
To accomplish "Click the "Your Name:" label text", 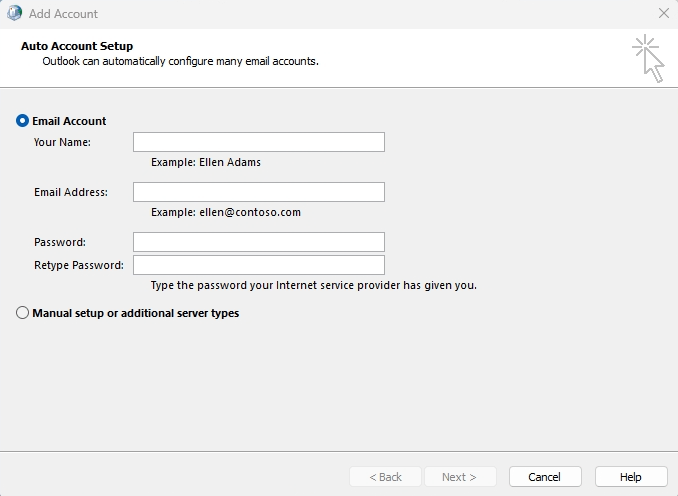I will tap(62, 142).
